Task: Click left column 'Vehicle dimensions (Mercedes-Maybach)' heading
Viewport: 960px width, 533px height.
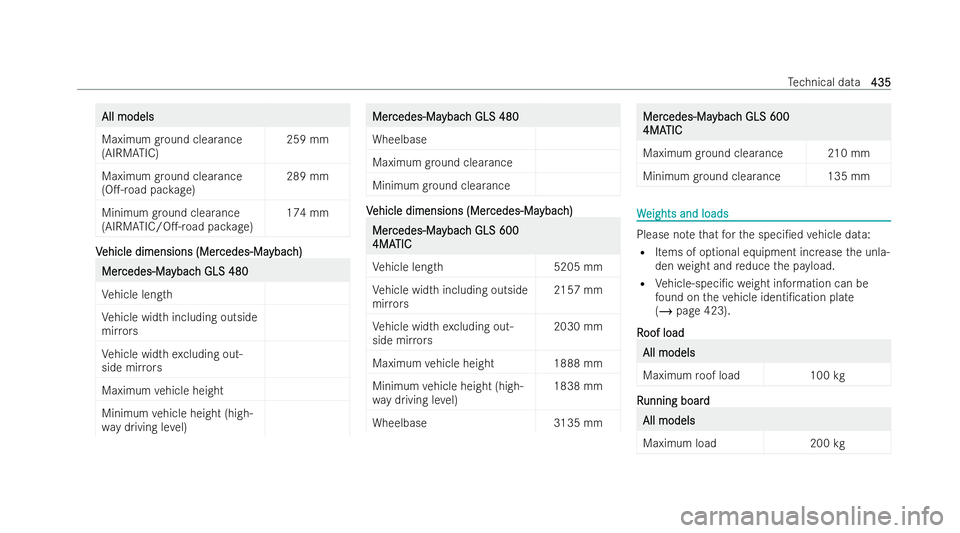Action: 199,252
